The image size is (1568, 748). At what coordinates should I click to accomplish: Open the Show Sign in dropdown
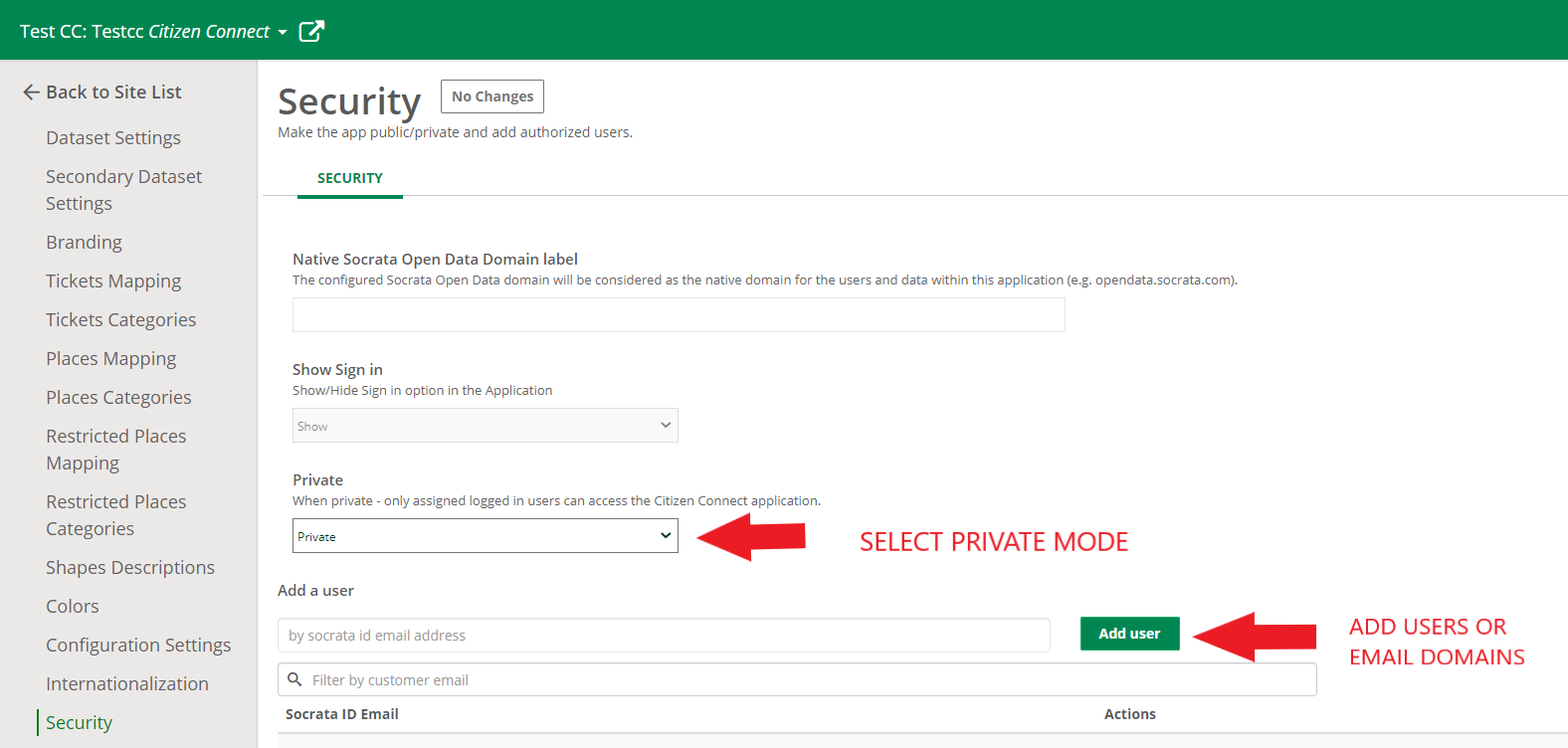(486, 426)
